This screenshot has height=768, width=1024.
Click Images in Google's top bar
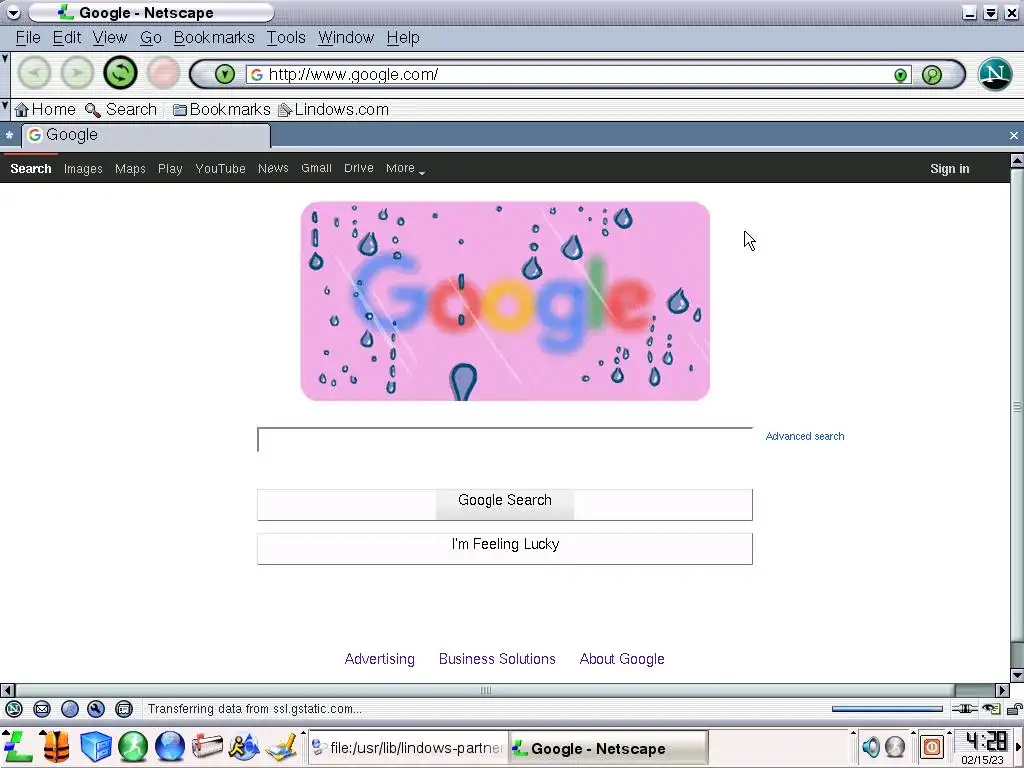[83, 168]
